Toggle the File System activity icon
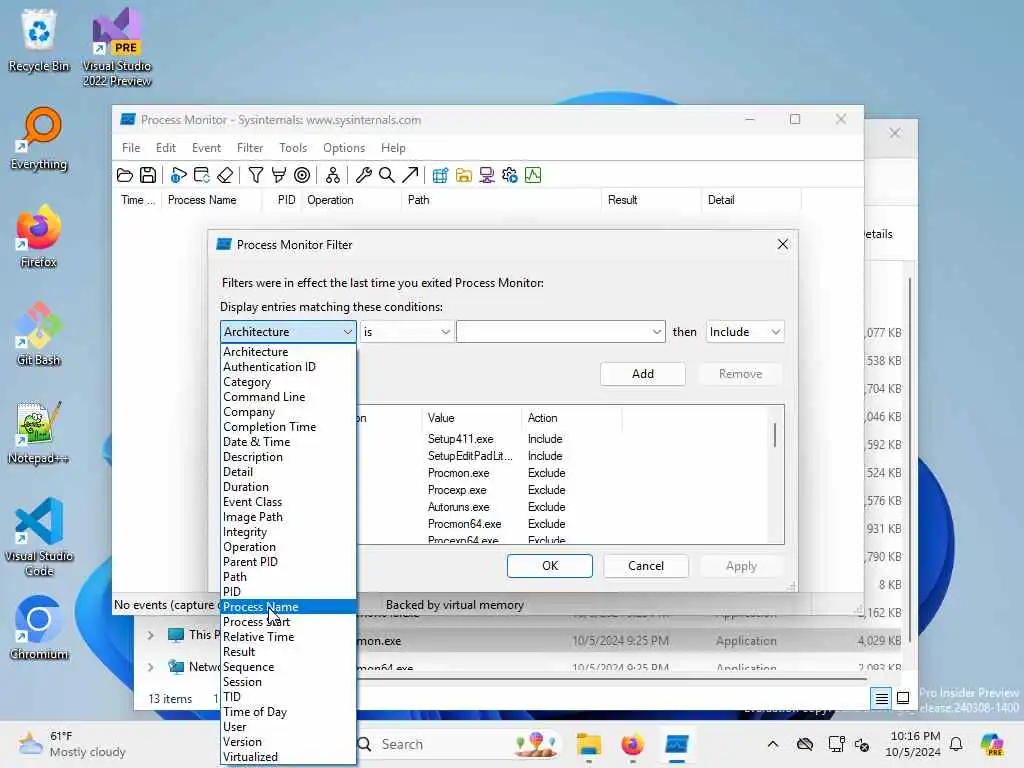Image resolution: width=1024 pixels, height=768 pixels. pos(464,175)
